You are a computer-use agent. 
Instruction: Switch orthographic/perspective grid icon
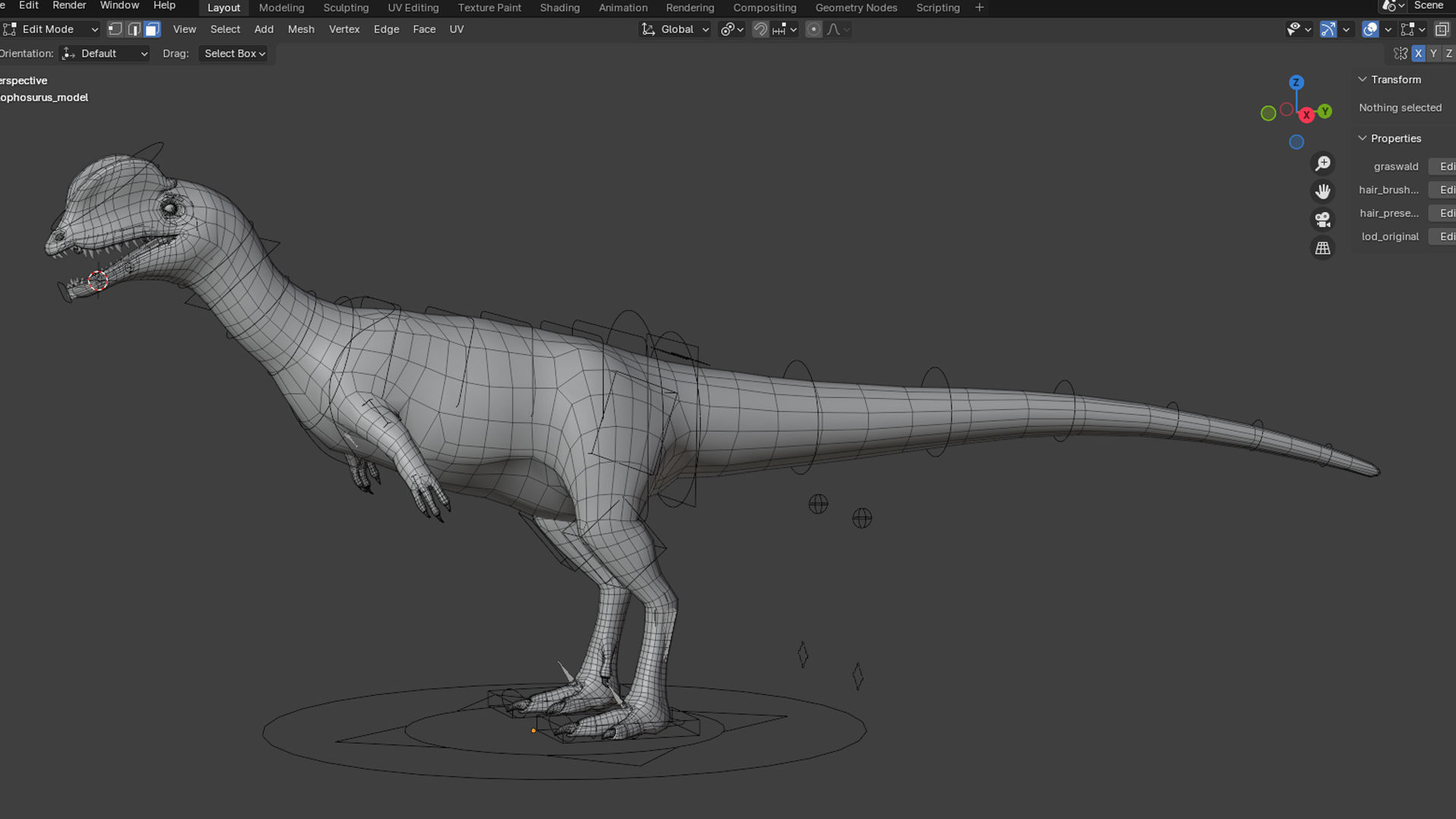coord(1323,249)
